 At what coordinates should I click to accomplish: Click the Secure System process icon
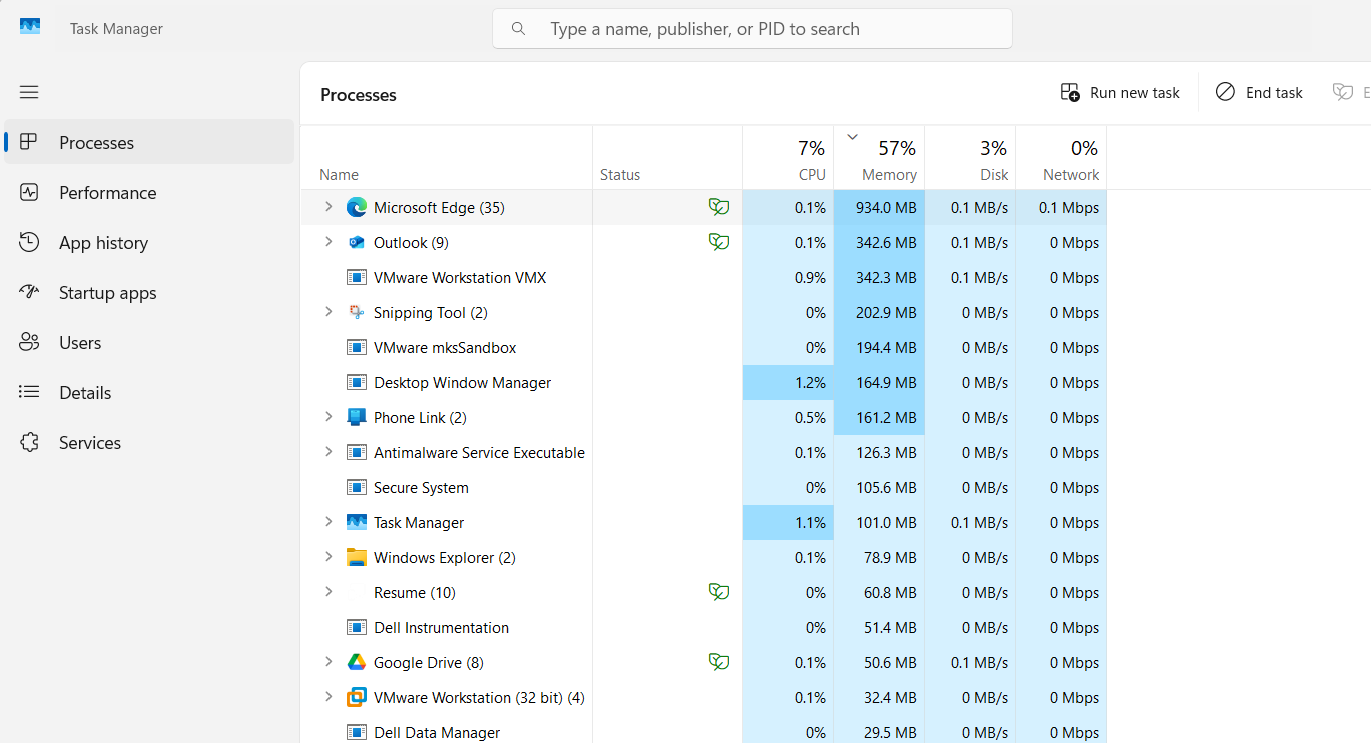[357, 487]
